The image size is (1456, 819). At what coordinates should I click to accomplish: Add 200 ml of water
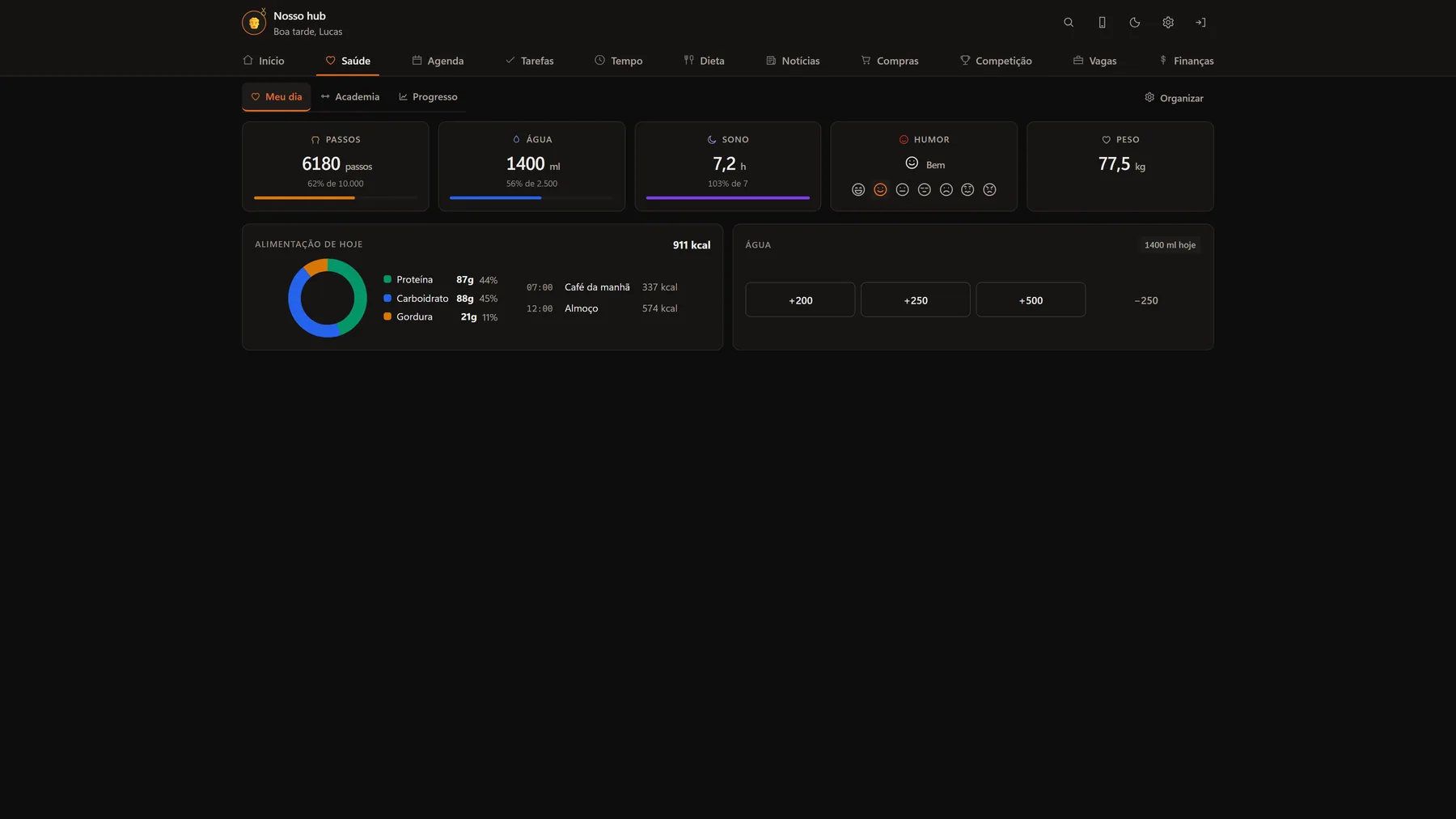pos(800,300)
